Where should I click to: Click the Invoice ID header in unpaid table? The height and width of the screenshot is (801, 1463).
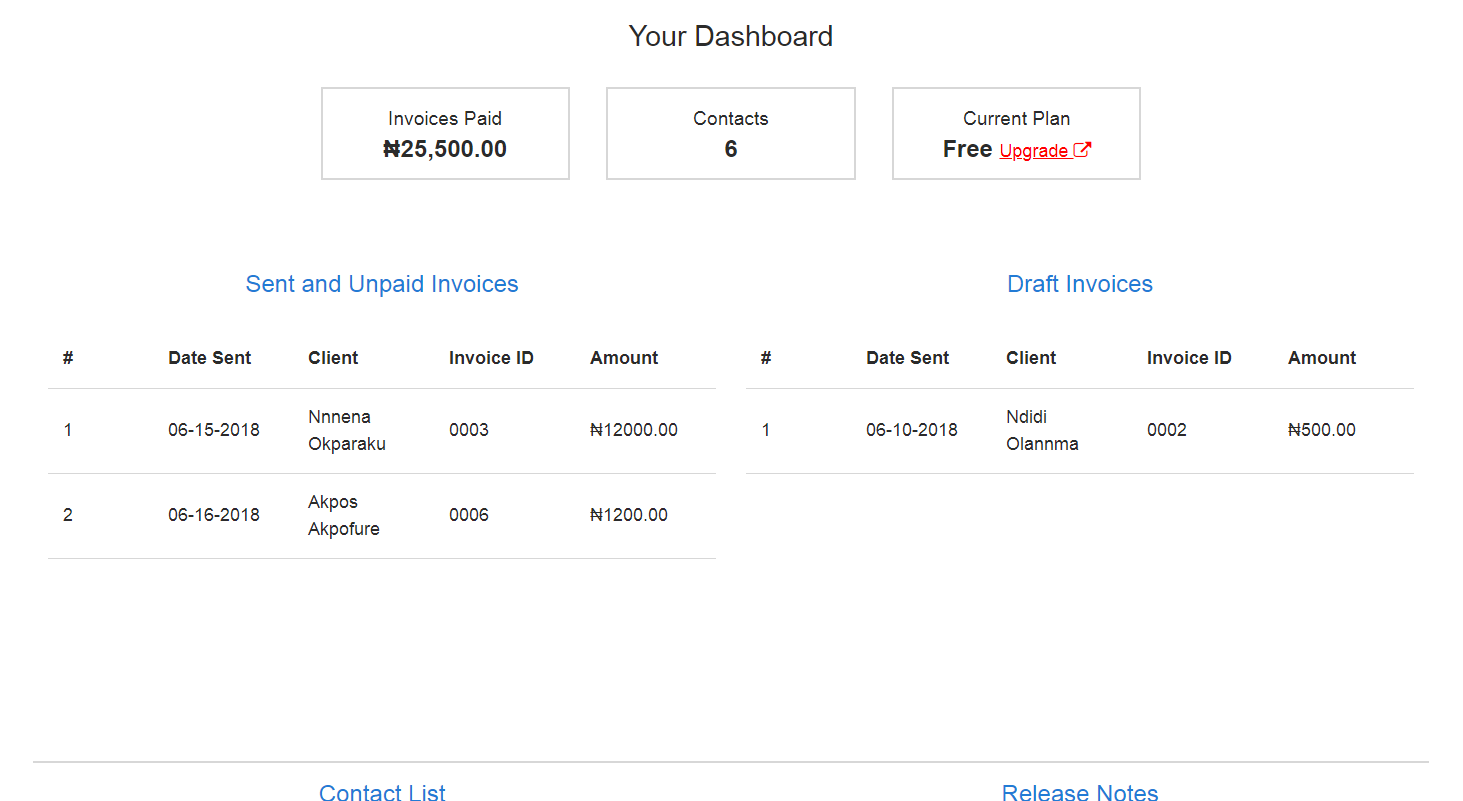tap(491, 358)
